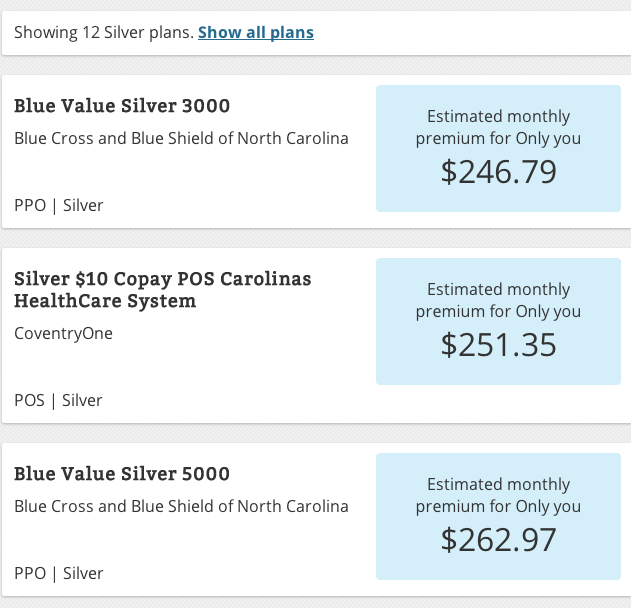Click the Show all plans link
Image resolution: width=631 pixels, height=608 pixels.
point(255,33)
